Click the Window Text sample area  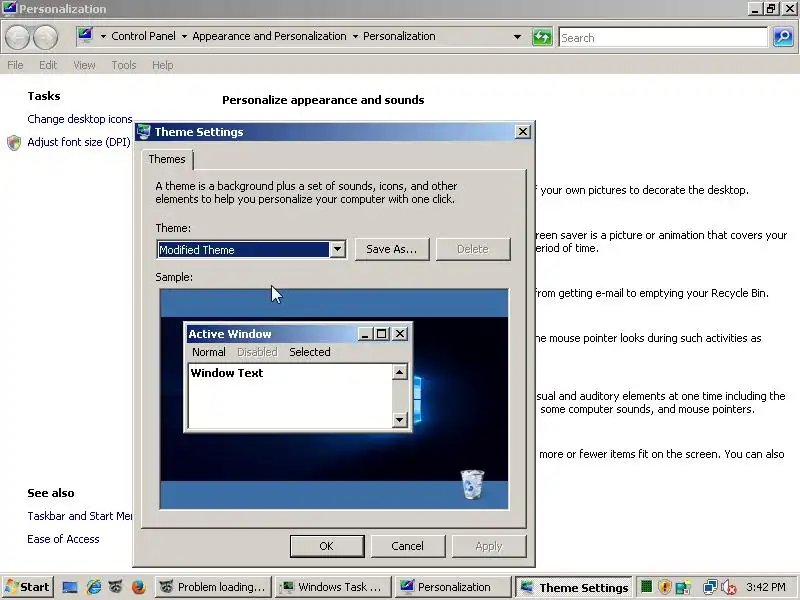[290, 396]
